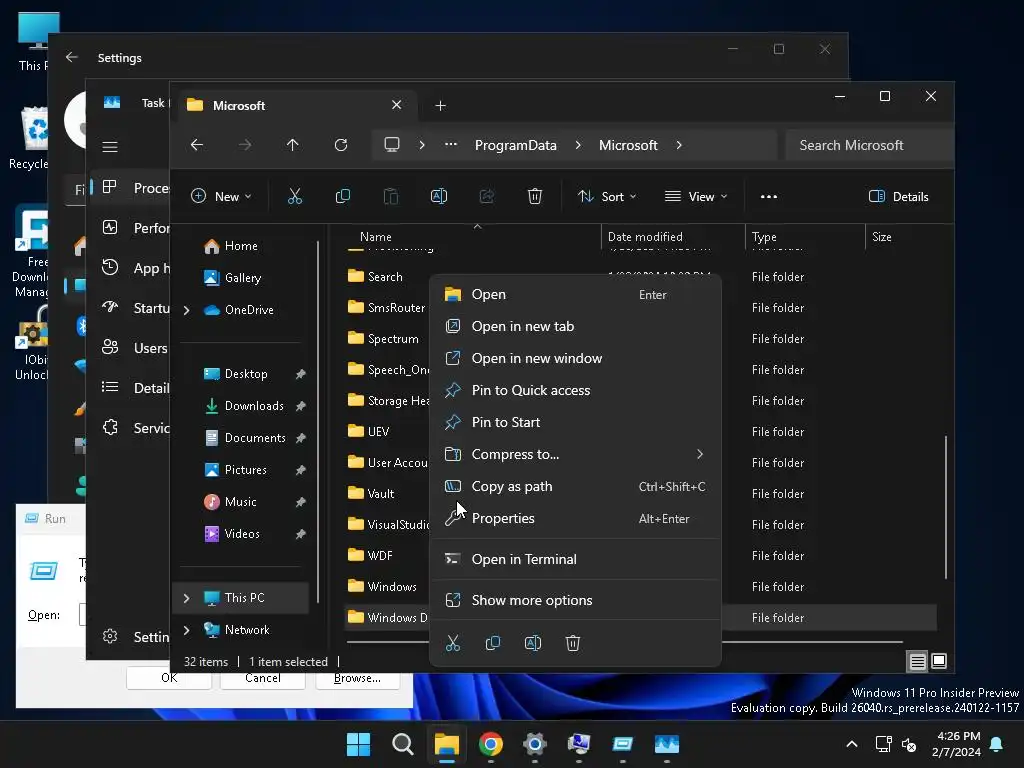Image resolution: width=1024 pixels, height=768 pixels.
Task: Switch to large thumbnails view icon in status bar
Action: tap(939, 662)
